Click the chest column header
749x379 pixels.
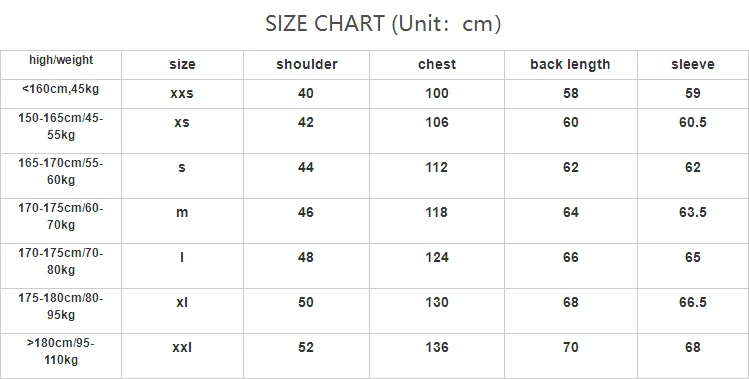tap(437, 65)
